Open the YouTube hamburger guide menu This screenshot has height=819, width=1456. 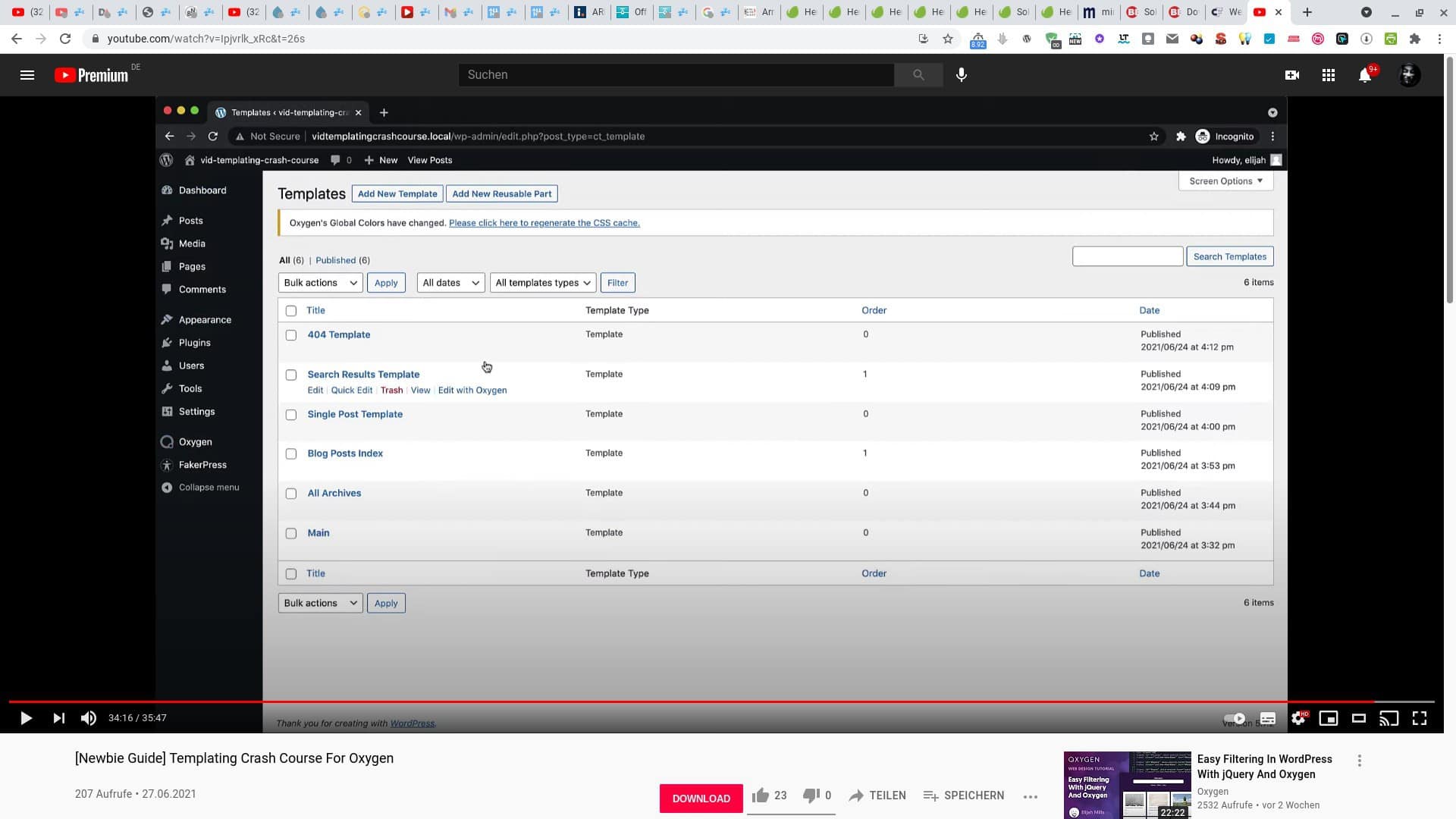pyautogui.click(x=27, y=75)
